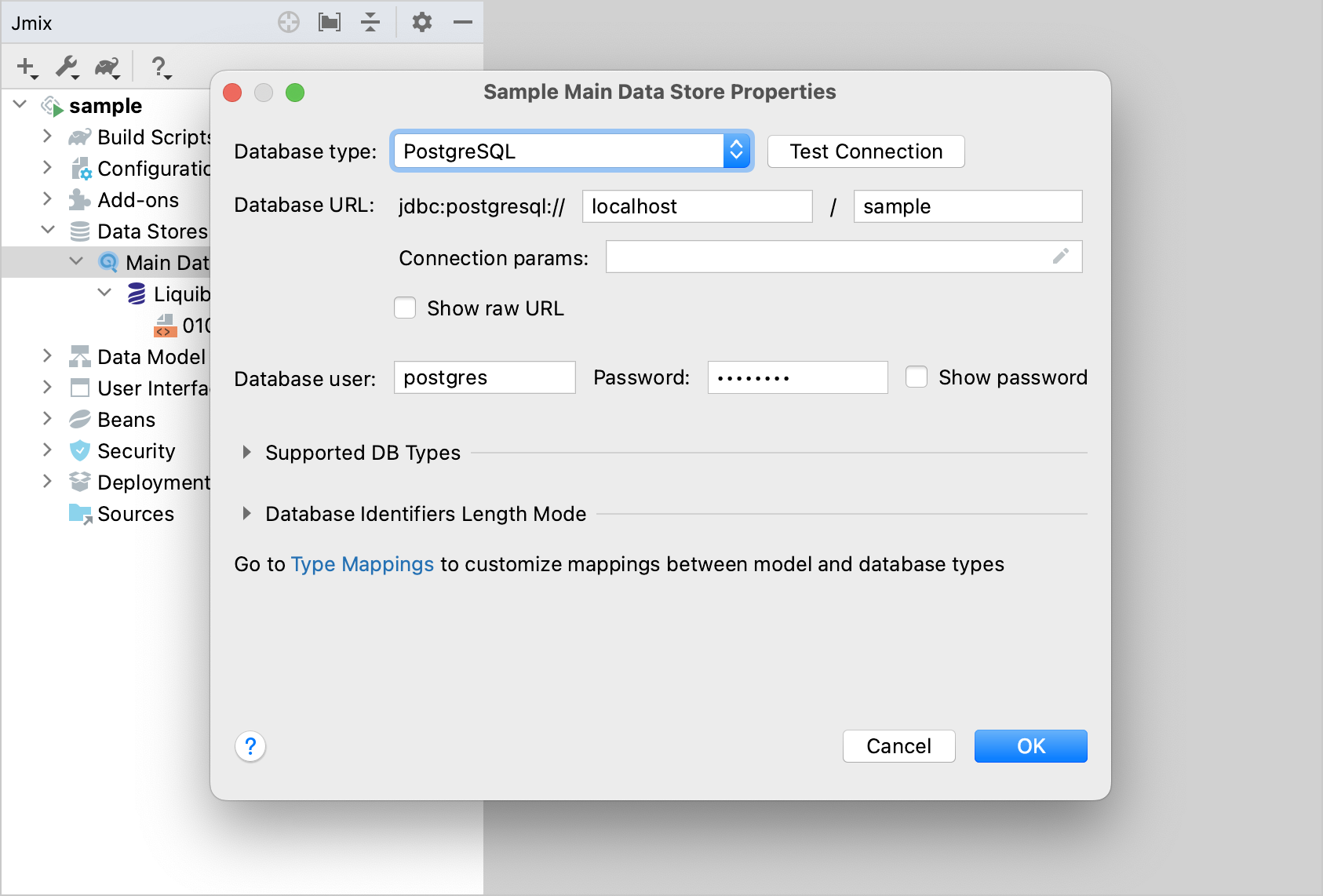Close the dialog with the red button
Screen dimensions: 1323x896
232,93
